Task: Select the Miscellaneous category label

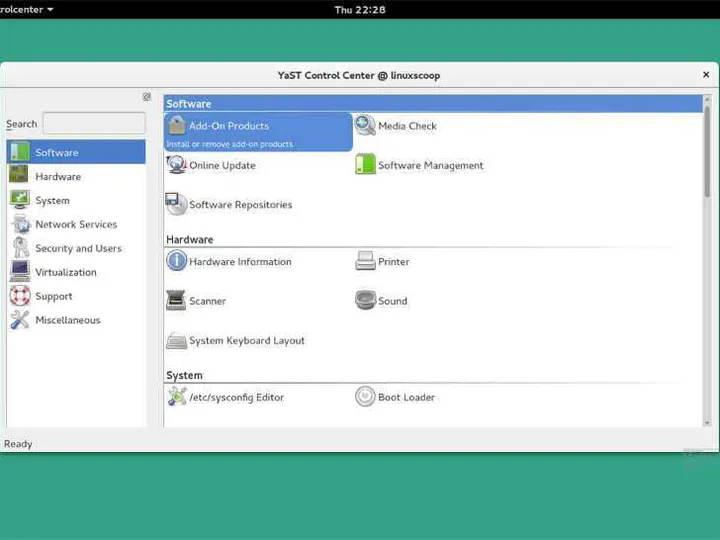Action: click(68, 320)
